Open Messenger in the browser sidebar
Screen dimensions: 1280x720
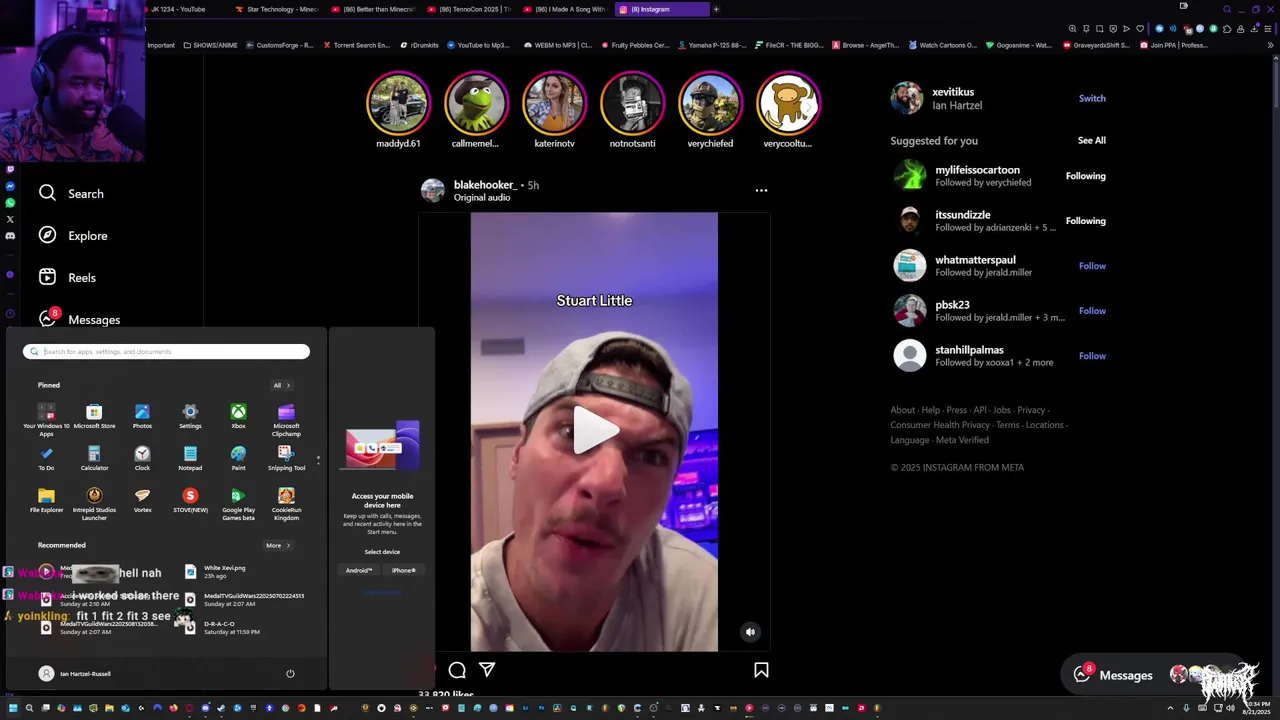(10, 186)
